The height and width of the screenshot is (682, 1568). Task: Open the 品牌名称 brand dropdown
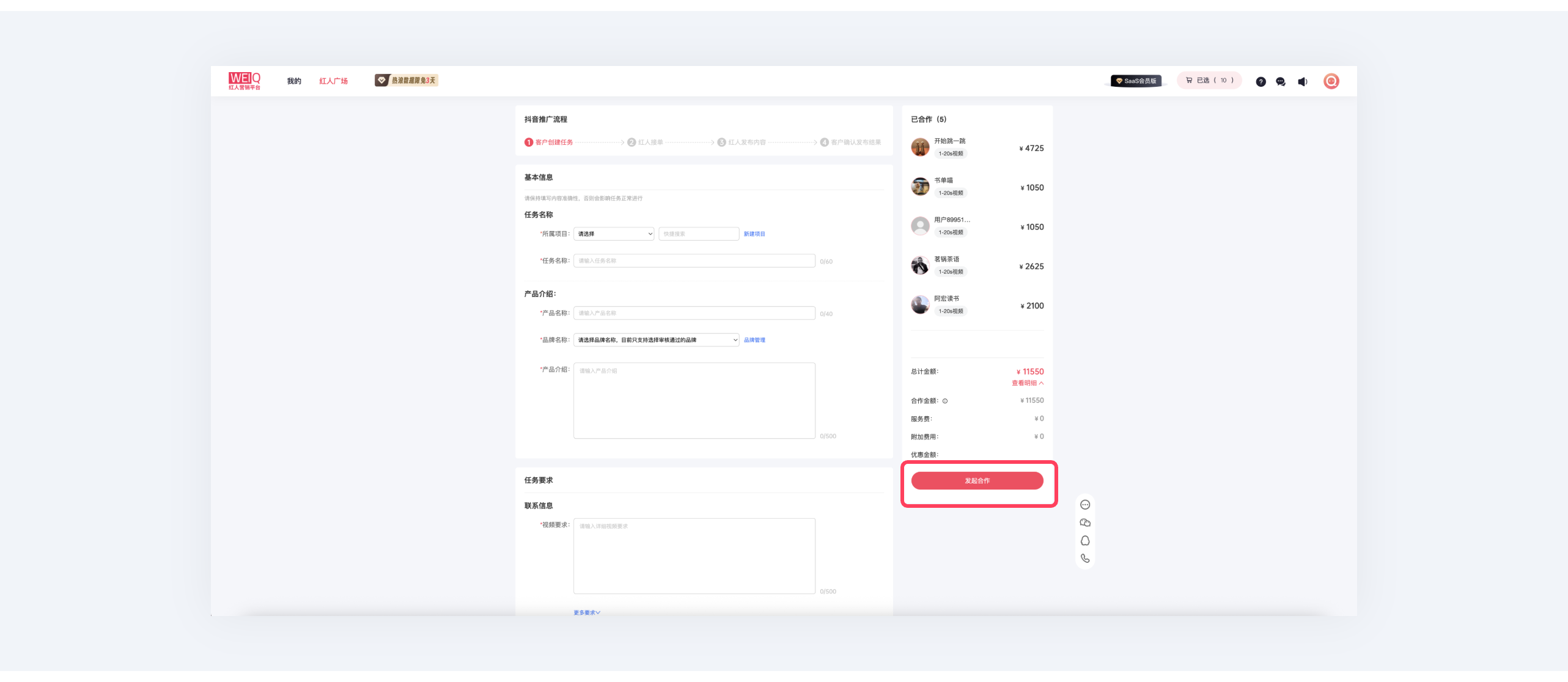pyautogui.click(x=656, y=340)
